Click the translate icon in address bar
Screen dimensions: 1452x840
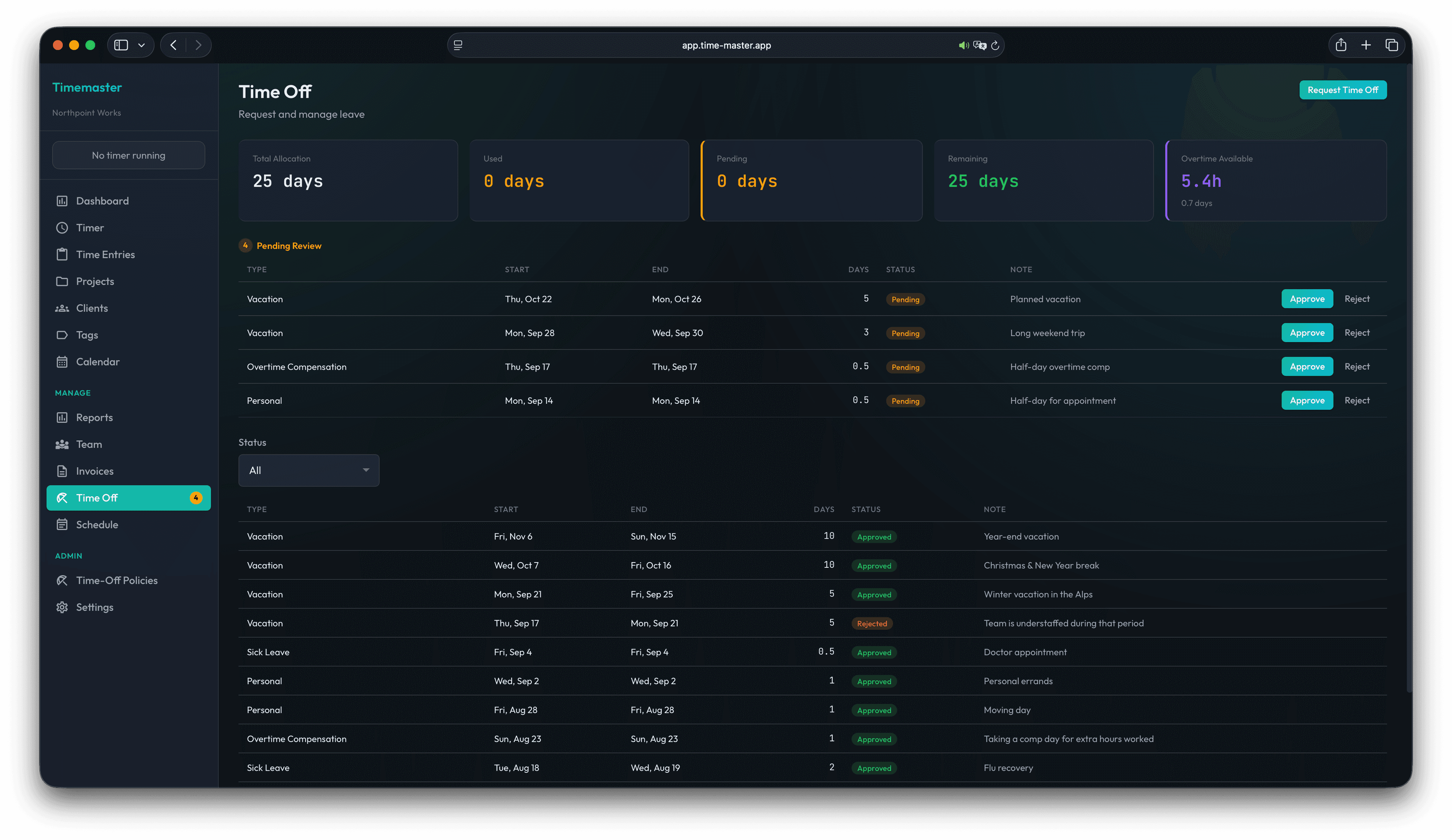coord(979,45)
